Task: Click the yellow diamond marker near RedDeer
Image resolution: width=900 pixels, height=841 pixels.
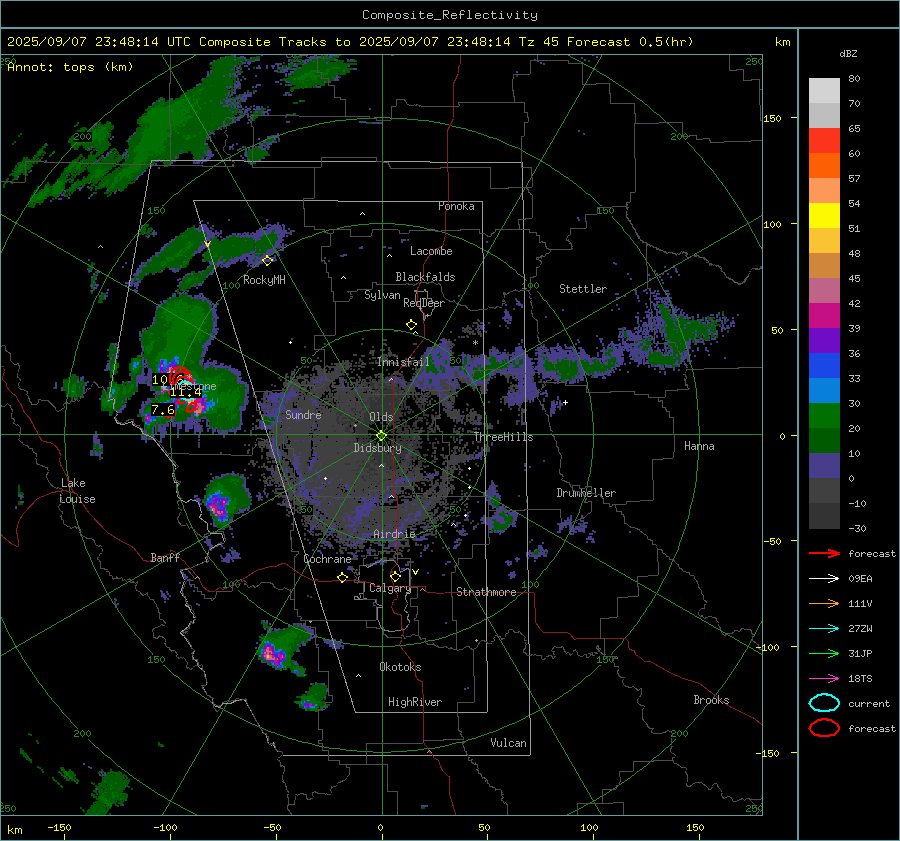Action: [411, 325]
